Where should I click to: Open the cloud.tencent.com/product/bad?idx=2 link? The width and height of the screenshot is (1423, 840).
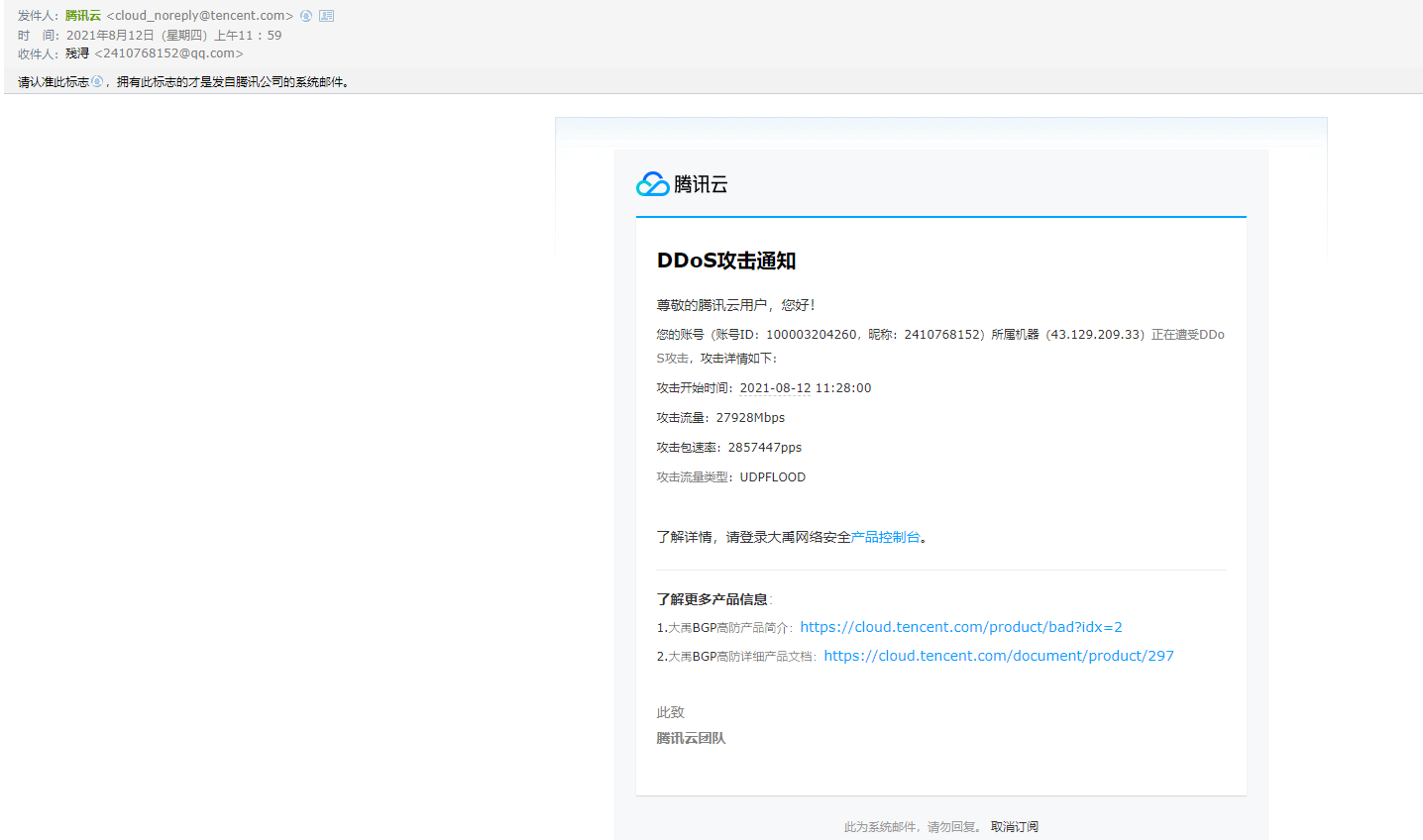pos(960,627)
